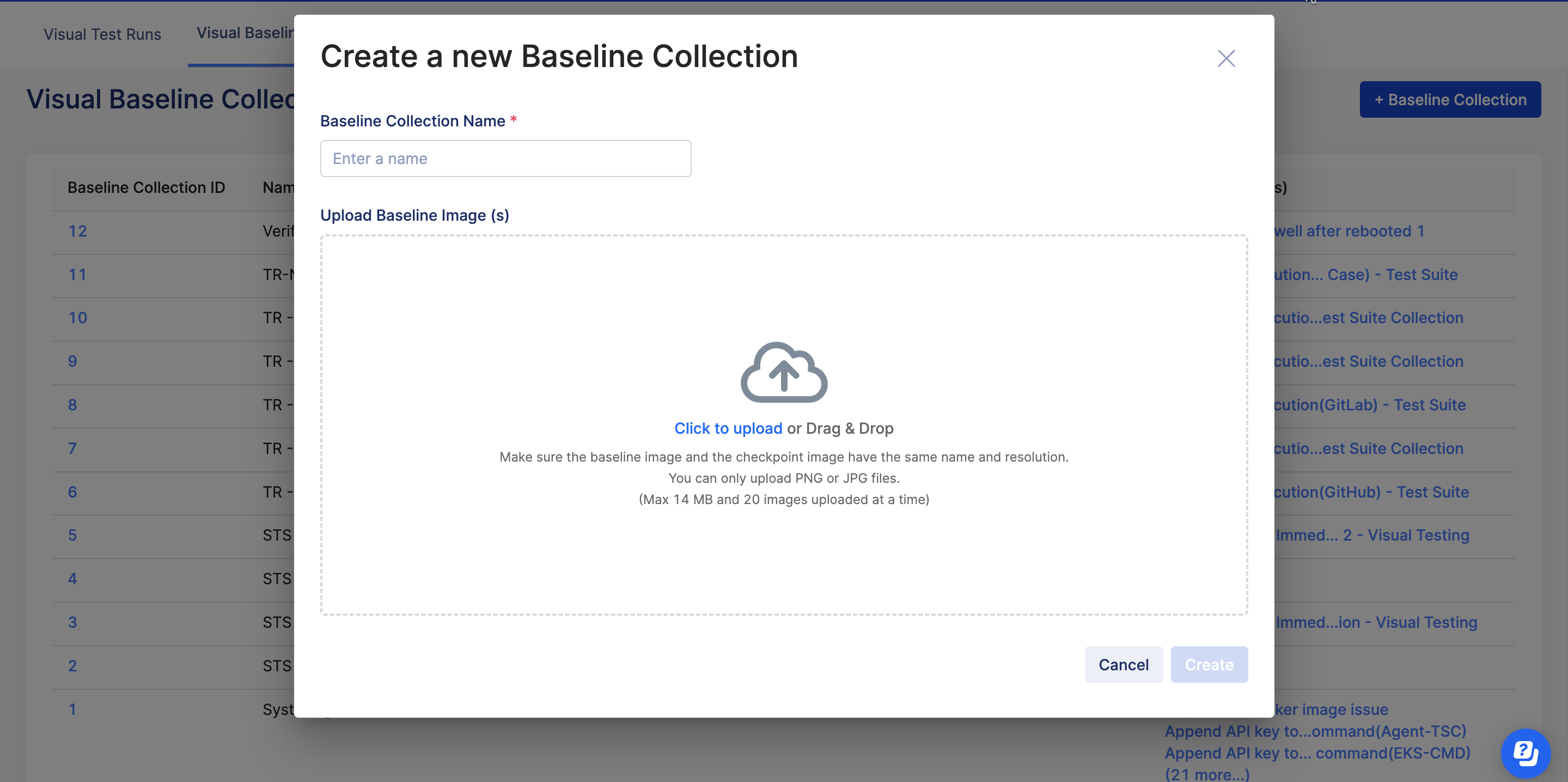Open the help chat widget
This screenshot has width=1568, height=782.
click(1525, 753)
